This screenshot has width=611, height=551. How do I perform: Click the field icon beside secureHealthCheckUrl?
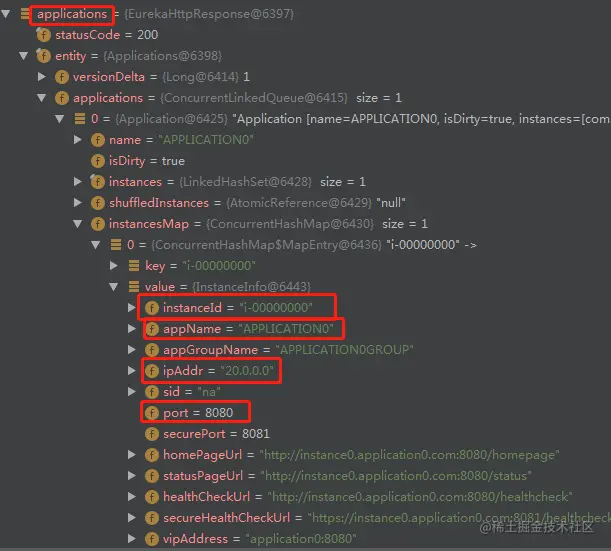[x=152, y=518]
